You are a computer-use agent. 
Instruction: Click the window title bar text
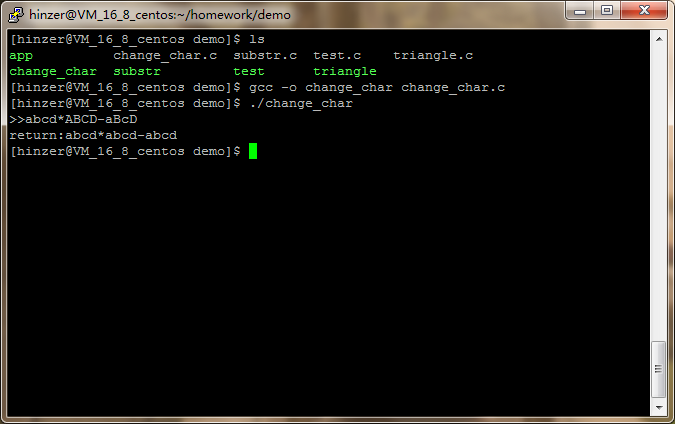(x=160, y=15)
